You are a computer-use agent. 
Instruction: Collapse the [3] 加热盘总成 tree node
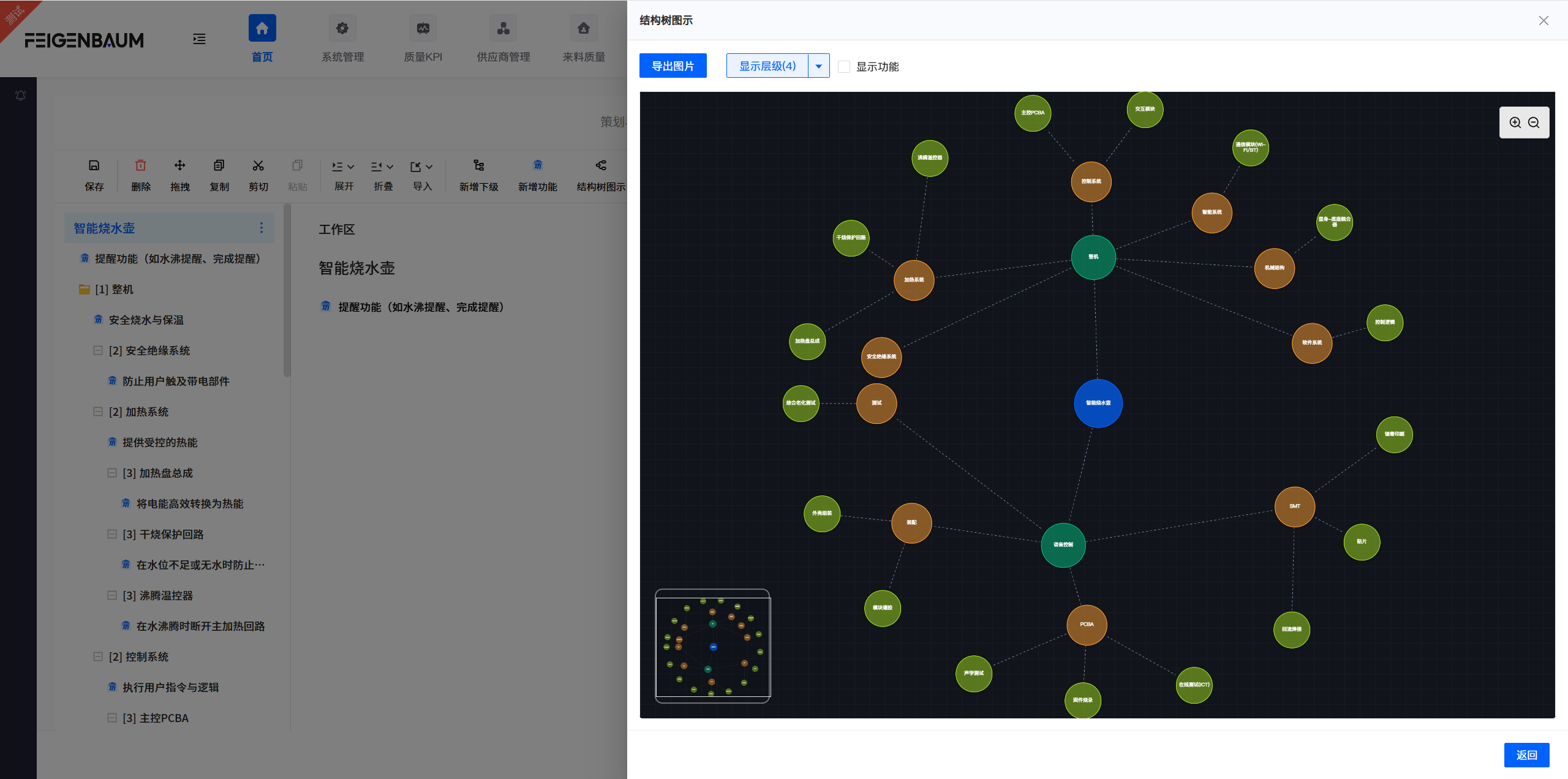point(112,473)
